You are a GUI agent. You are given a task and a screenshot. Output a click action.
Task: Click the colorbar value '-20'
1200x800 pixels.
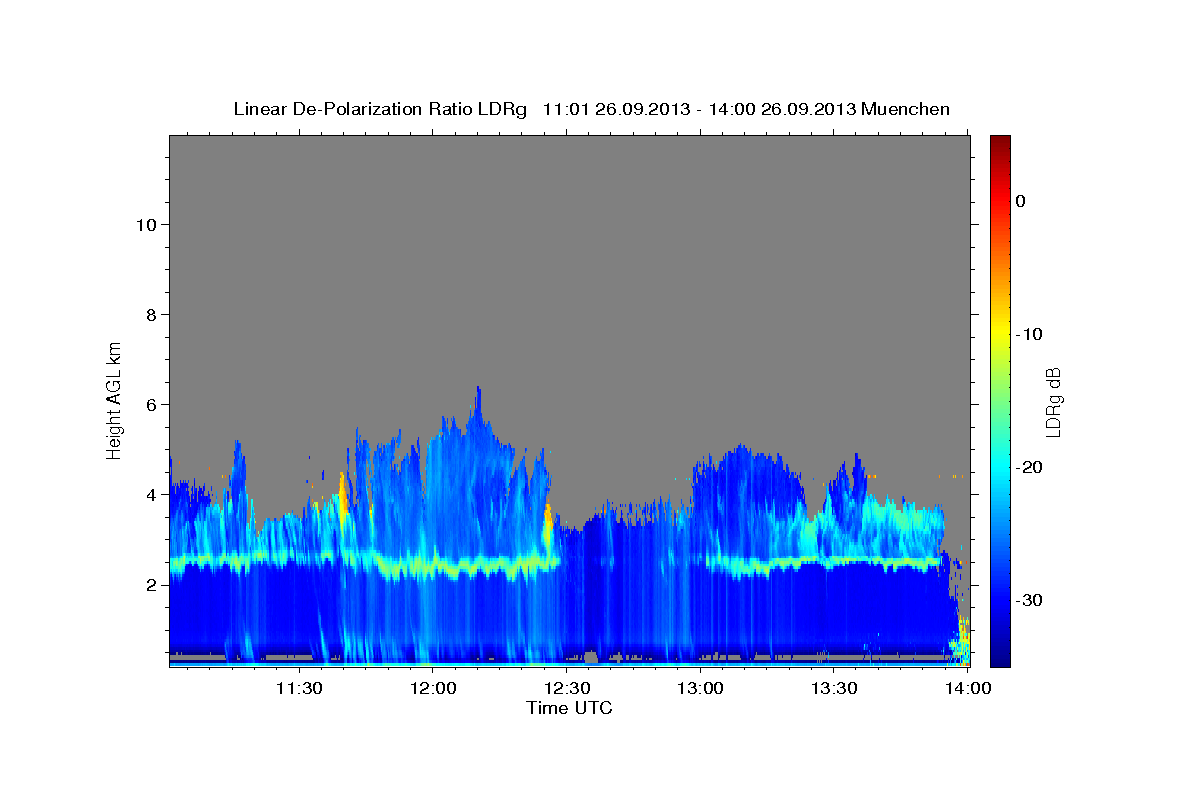pyautogui.click(x=1029, y=467)
